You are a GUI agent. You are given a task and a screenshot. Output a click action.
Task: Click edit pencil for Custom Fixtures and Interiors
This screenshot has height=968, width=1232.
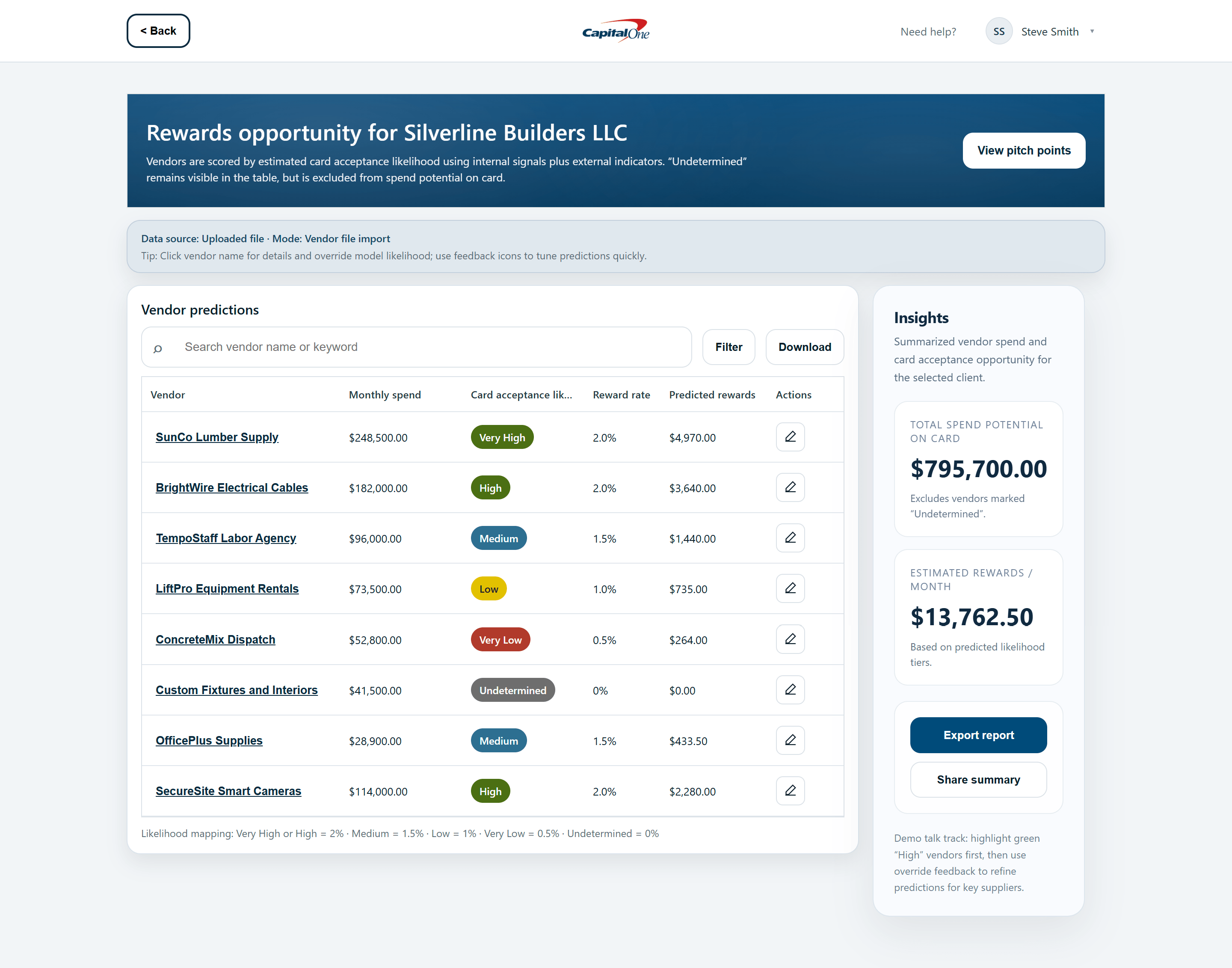(x=790, y=690)
